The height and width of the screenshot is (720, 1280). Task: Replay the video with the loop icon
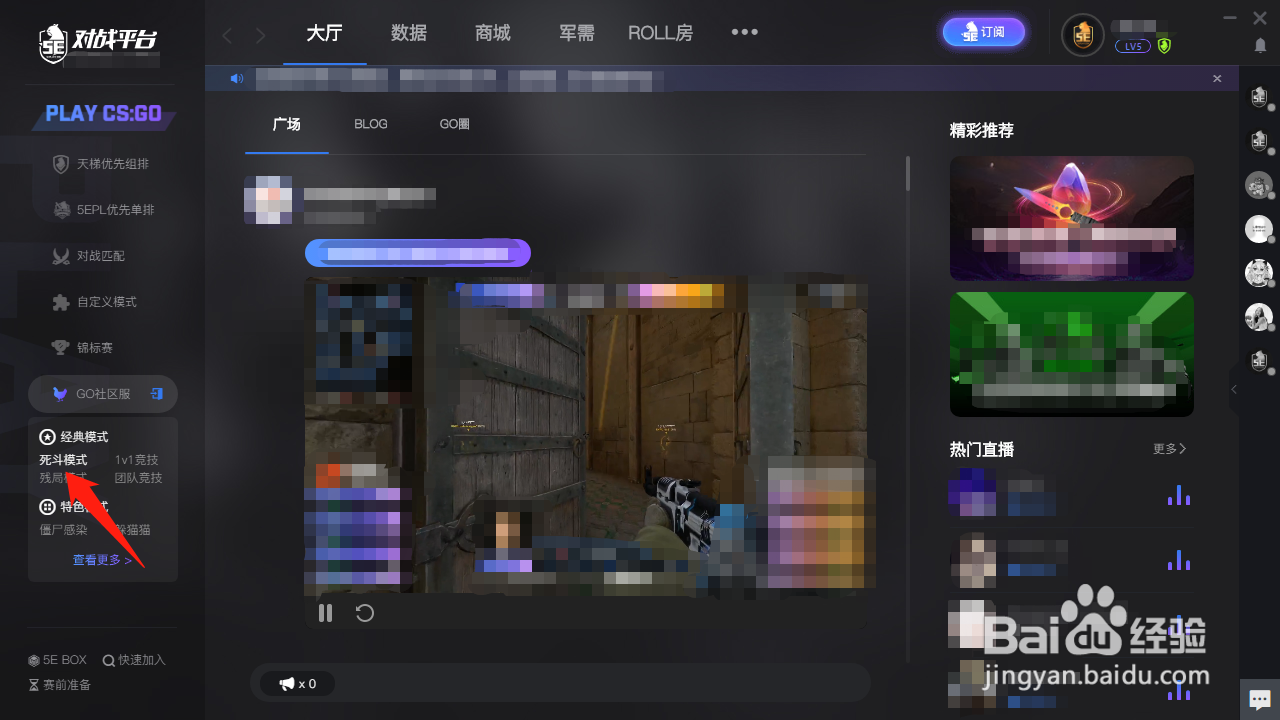(x=365, y=613)
